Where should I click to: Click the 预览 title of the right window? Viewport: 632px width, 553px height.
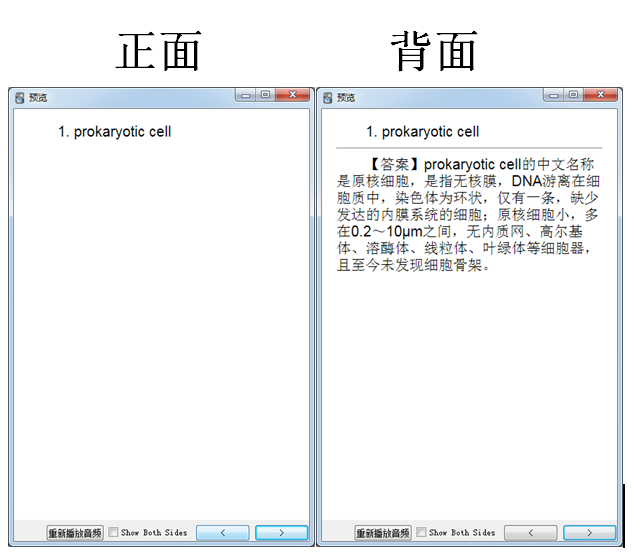[346, 98]
